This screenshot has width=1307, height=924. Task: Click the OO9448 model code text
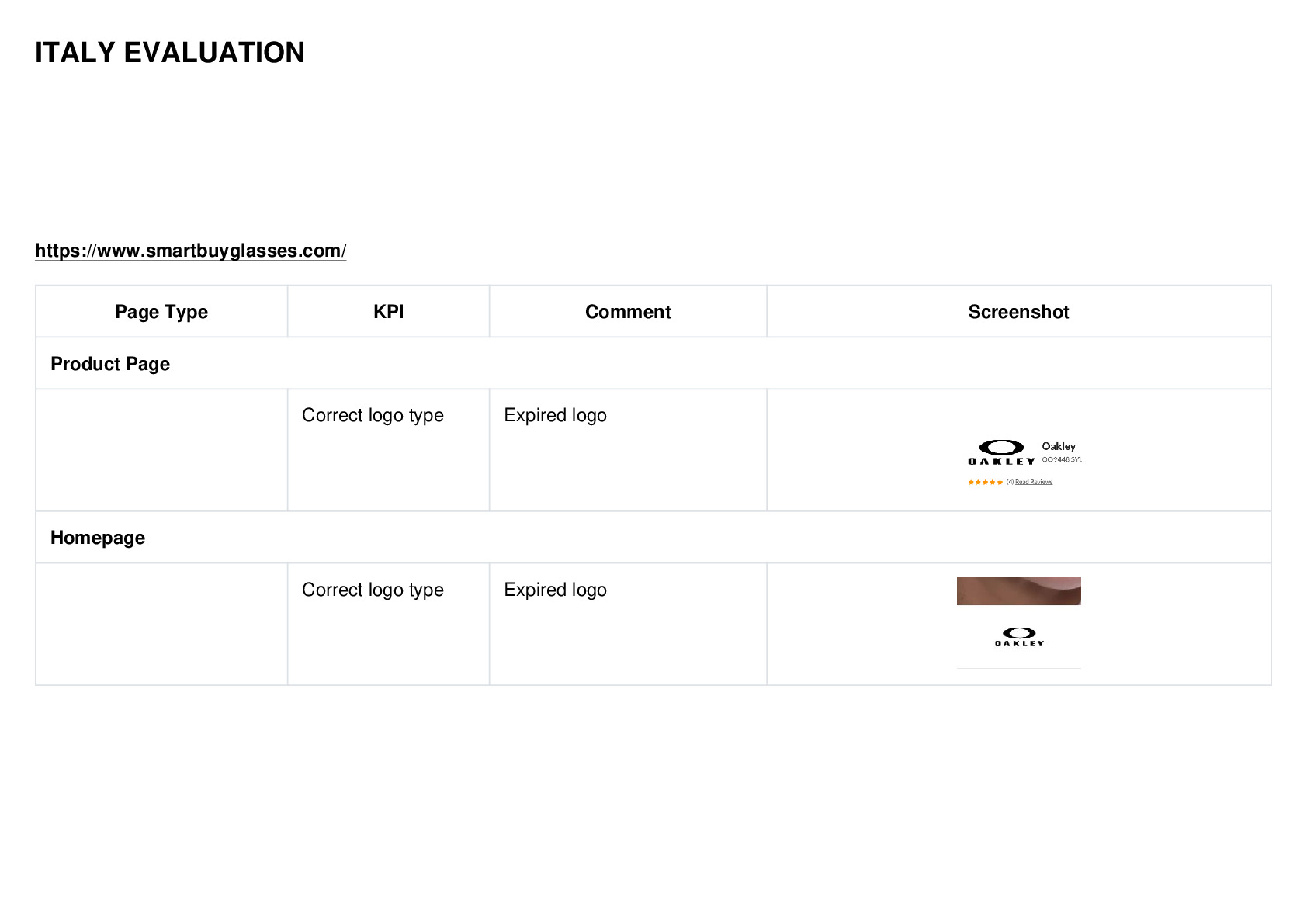coord(1061,459)
